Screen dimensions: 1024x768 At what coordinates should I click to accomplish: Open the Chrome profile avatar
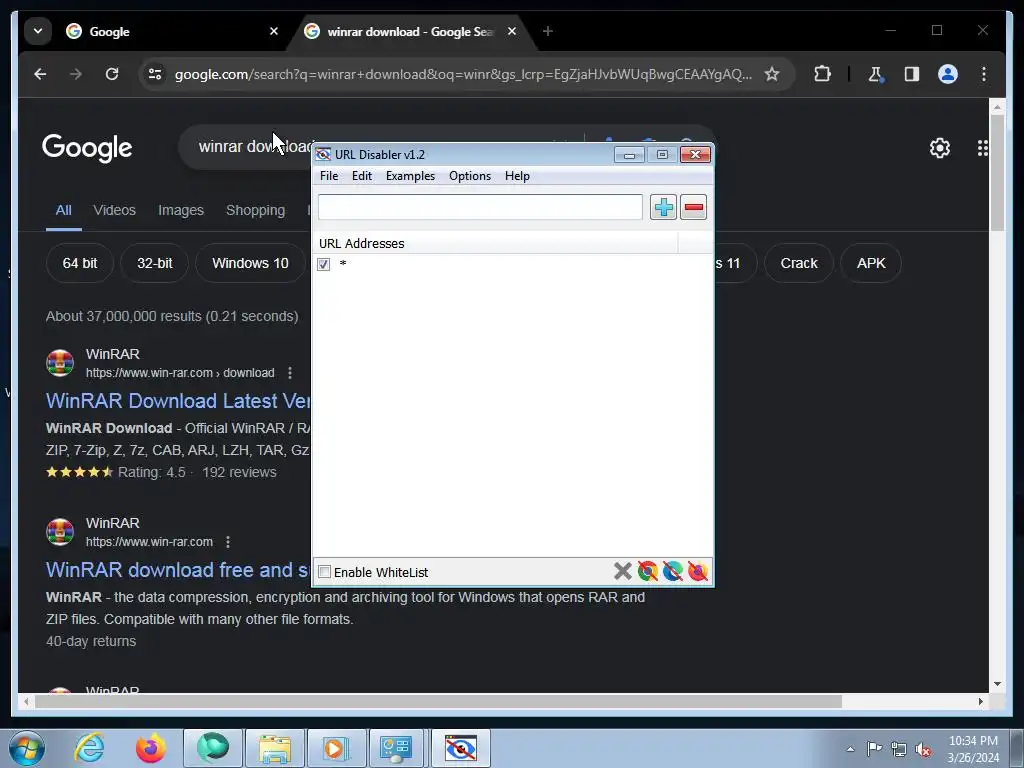pos(948,74)
